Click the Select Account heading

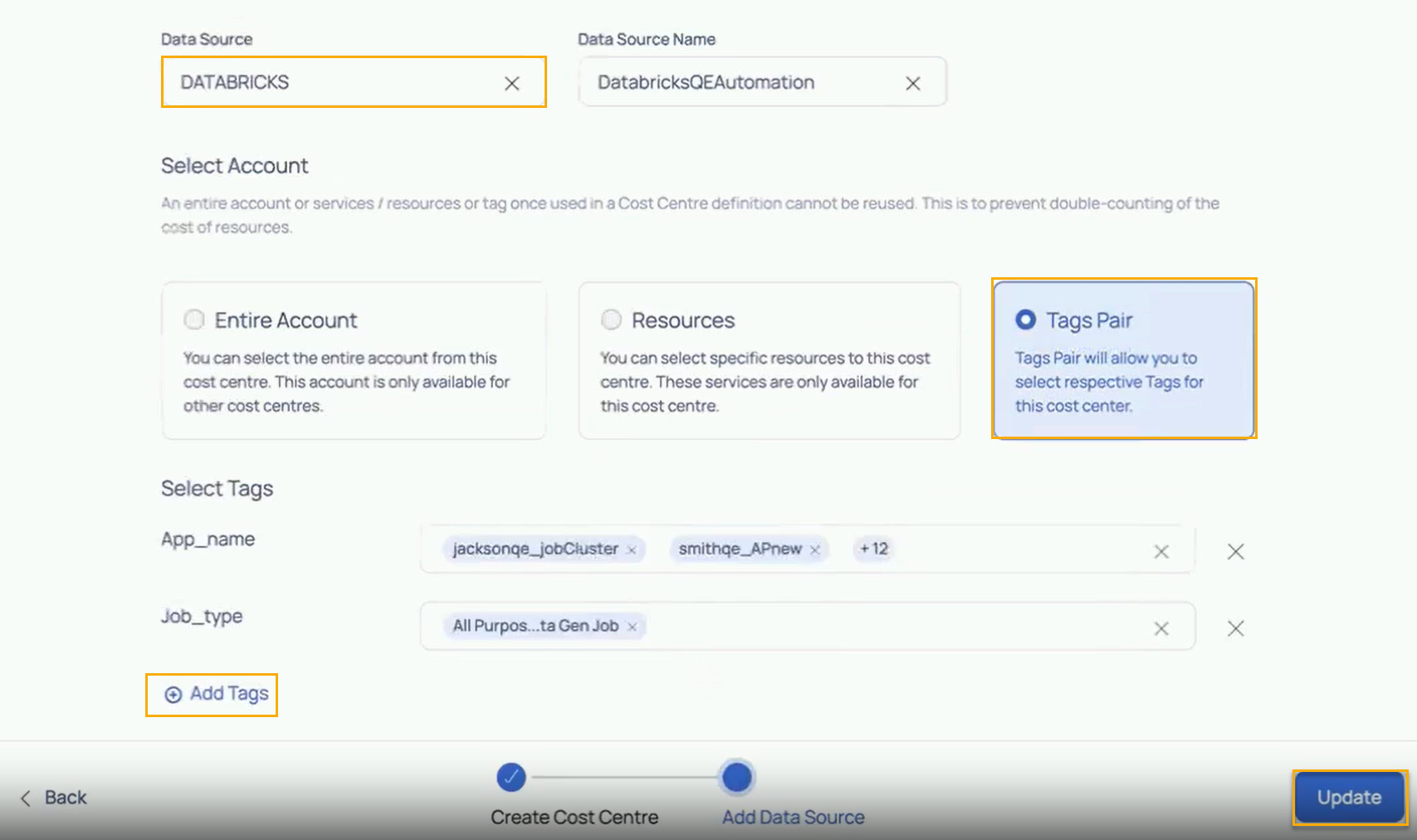235,166
